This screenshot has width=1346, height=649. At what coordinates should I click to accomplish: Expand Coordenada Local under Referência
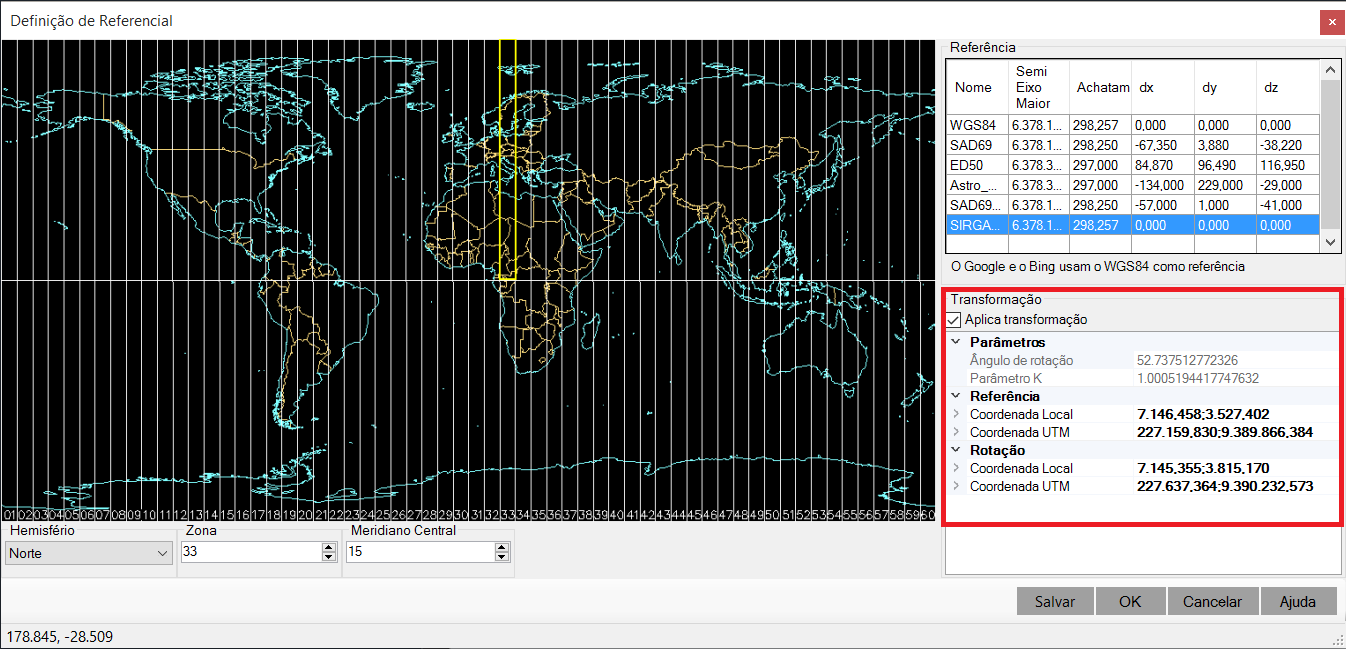click(955, 414)
